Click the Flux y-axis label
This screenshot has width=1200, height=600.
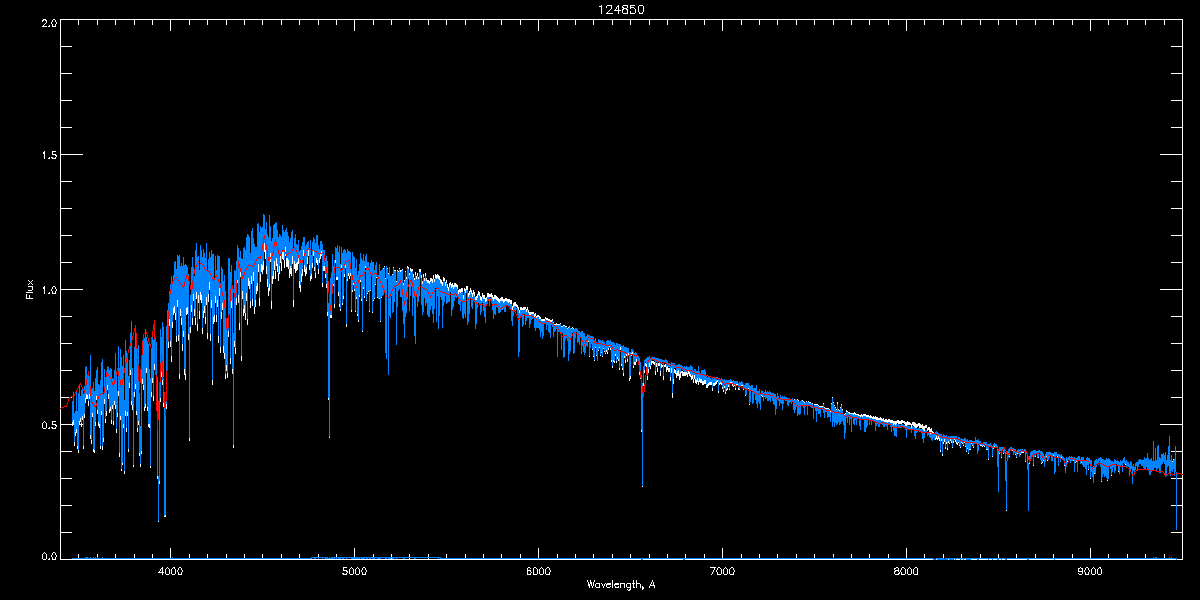[29, 289]
